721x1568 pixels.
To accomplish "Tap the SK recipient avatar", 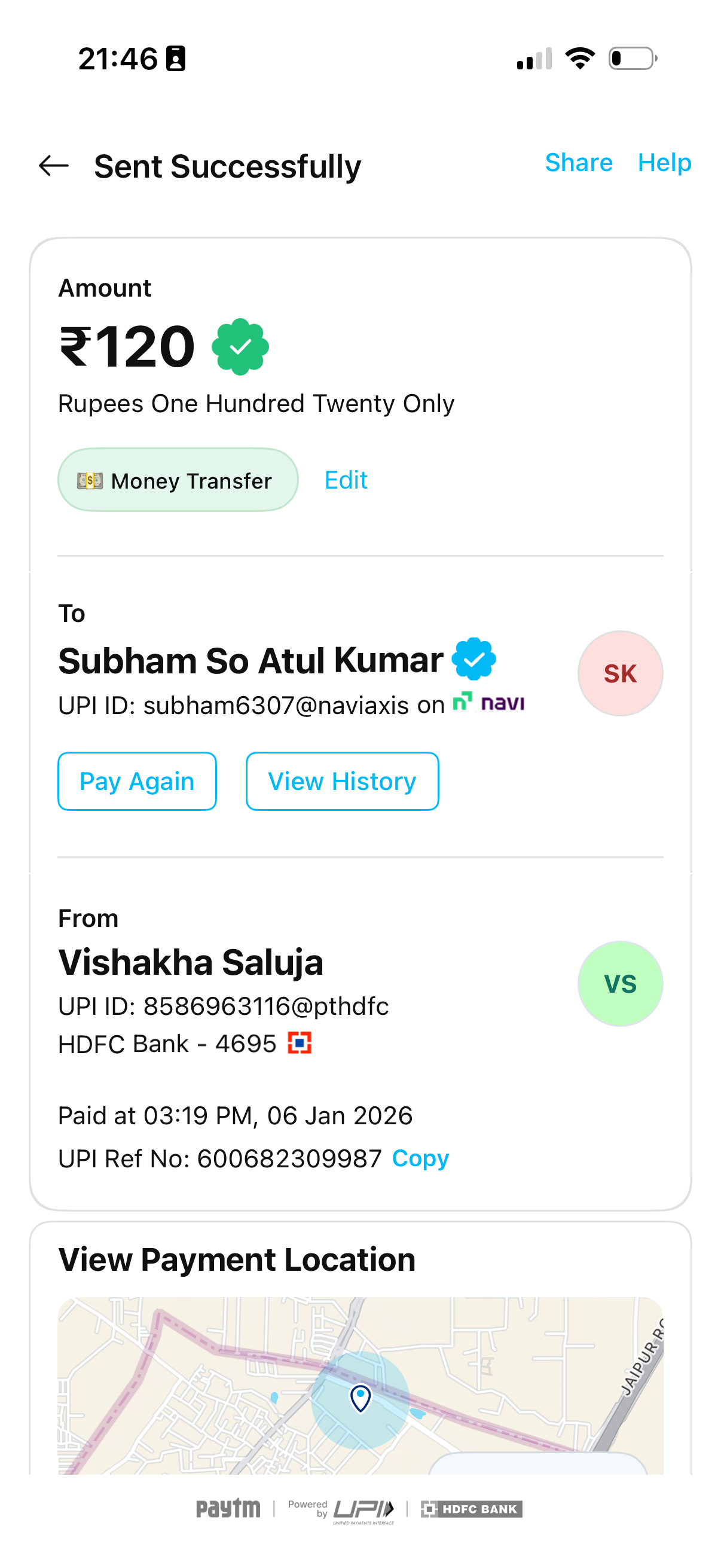I will [619, 673].
